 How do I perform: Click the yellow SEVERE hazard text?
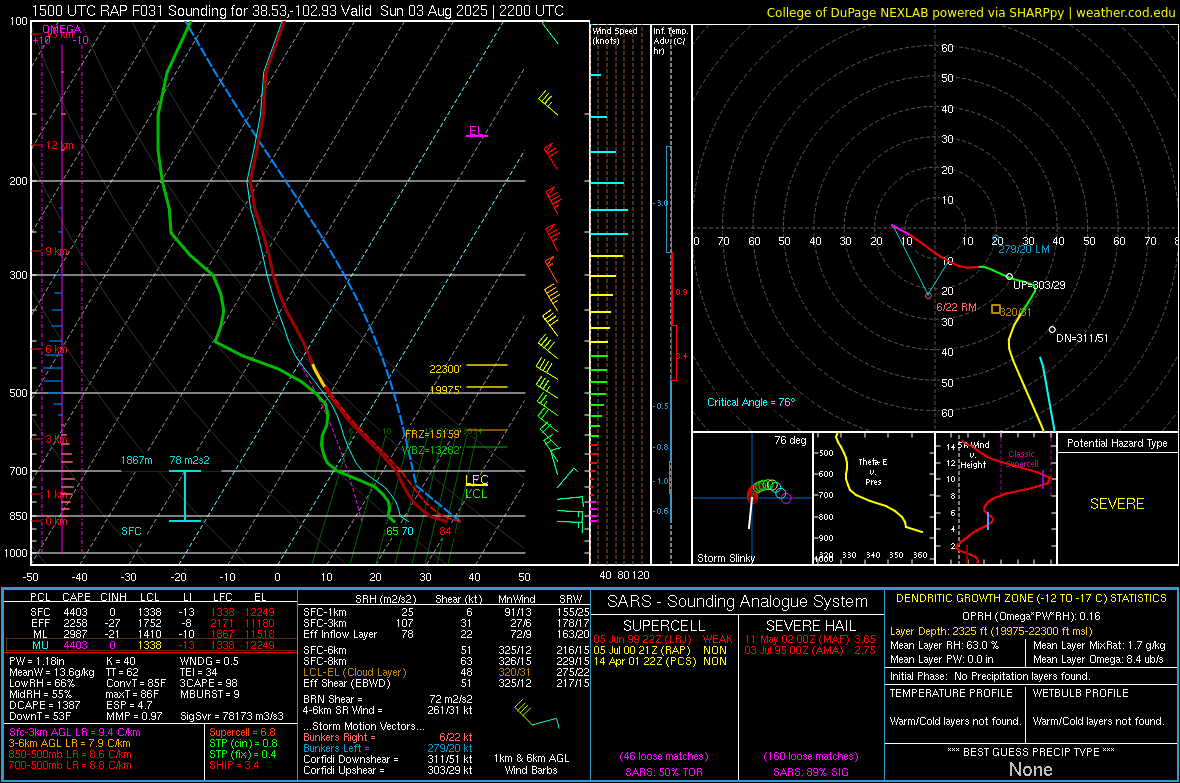point(1117,504)
